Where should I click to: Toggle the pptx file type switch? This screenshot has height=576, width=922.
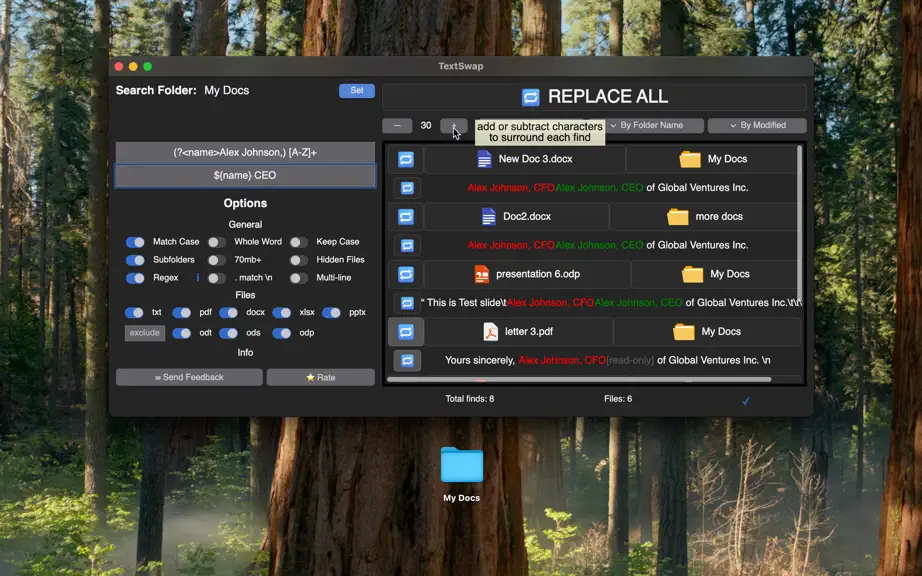[x=331, y=313]
